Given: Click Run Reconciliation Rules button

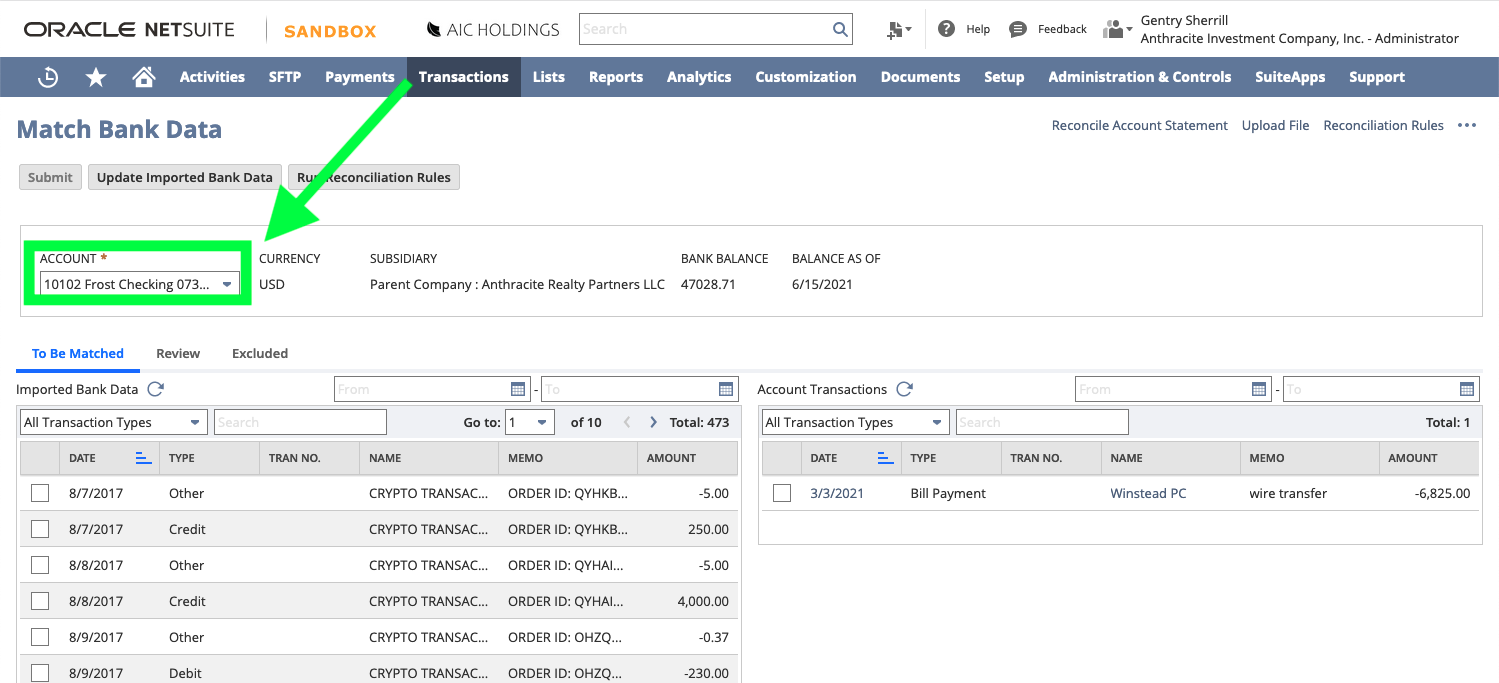Looking at the screenshot, I should pyautogui.click(x=374, y=177).
